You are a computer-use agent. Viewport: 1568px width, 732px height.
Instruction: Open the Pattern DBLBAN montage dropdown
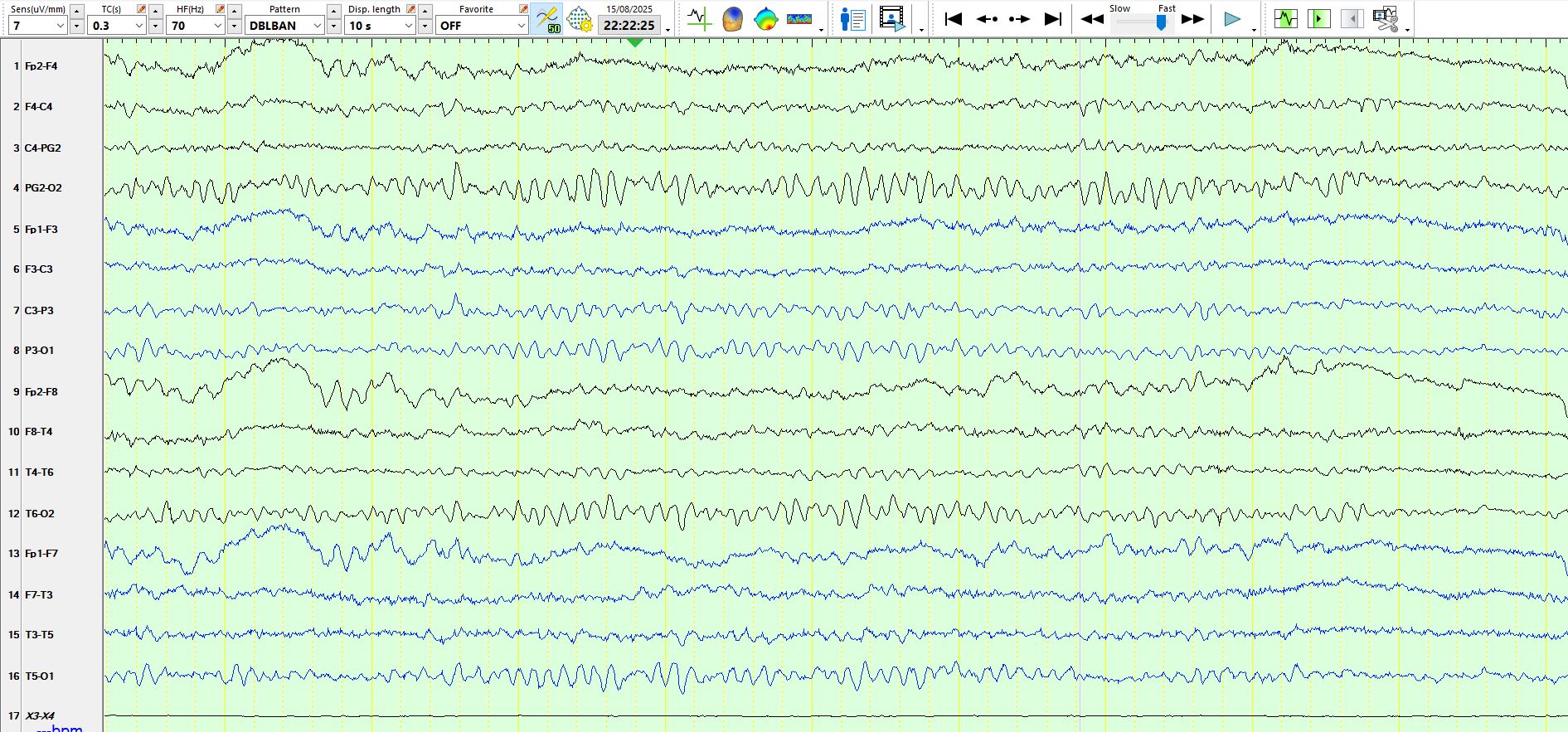[x=317, y=26]
